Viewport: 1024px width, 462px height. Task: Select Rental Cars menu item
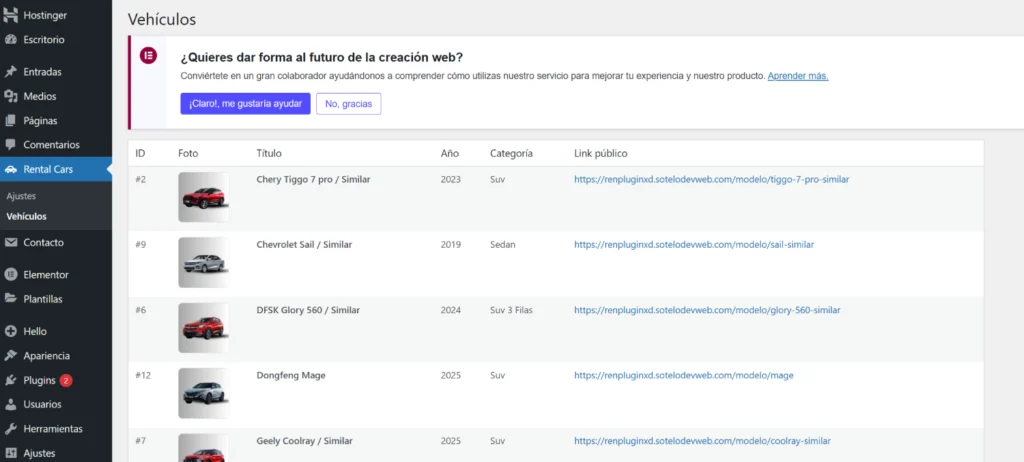[48, 169]
